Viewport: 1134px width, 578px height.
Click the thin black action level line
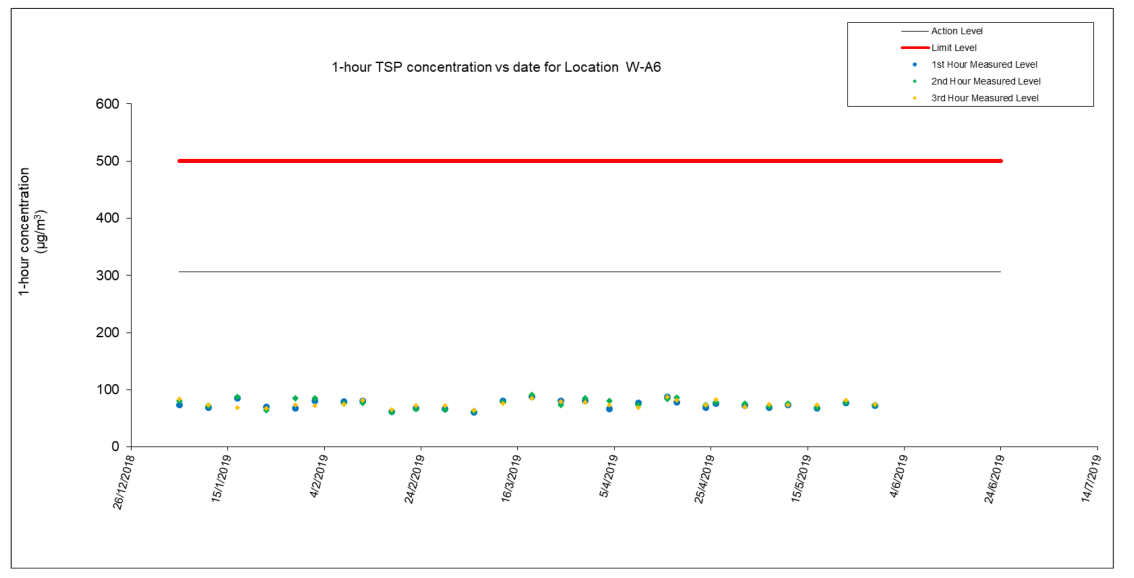click(x=590, y=271)
